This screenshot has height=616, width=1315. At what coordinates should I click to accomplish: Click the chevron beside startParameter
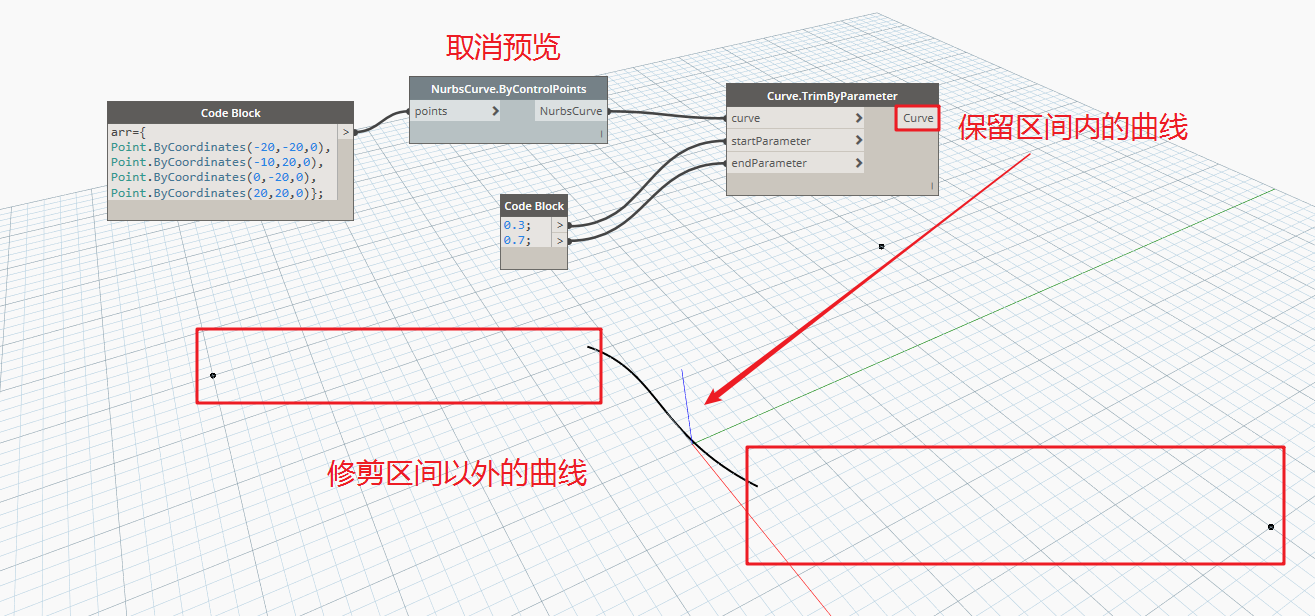(x=858, y=141)
